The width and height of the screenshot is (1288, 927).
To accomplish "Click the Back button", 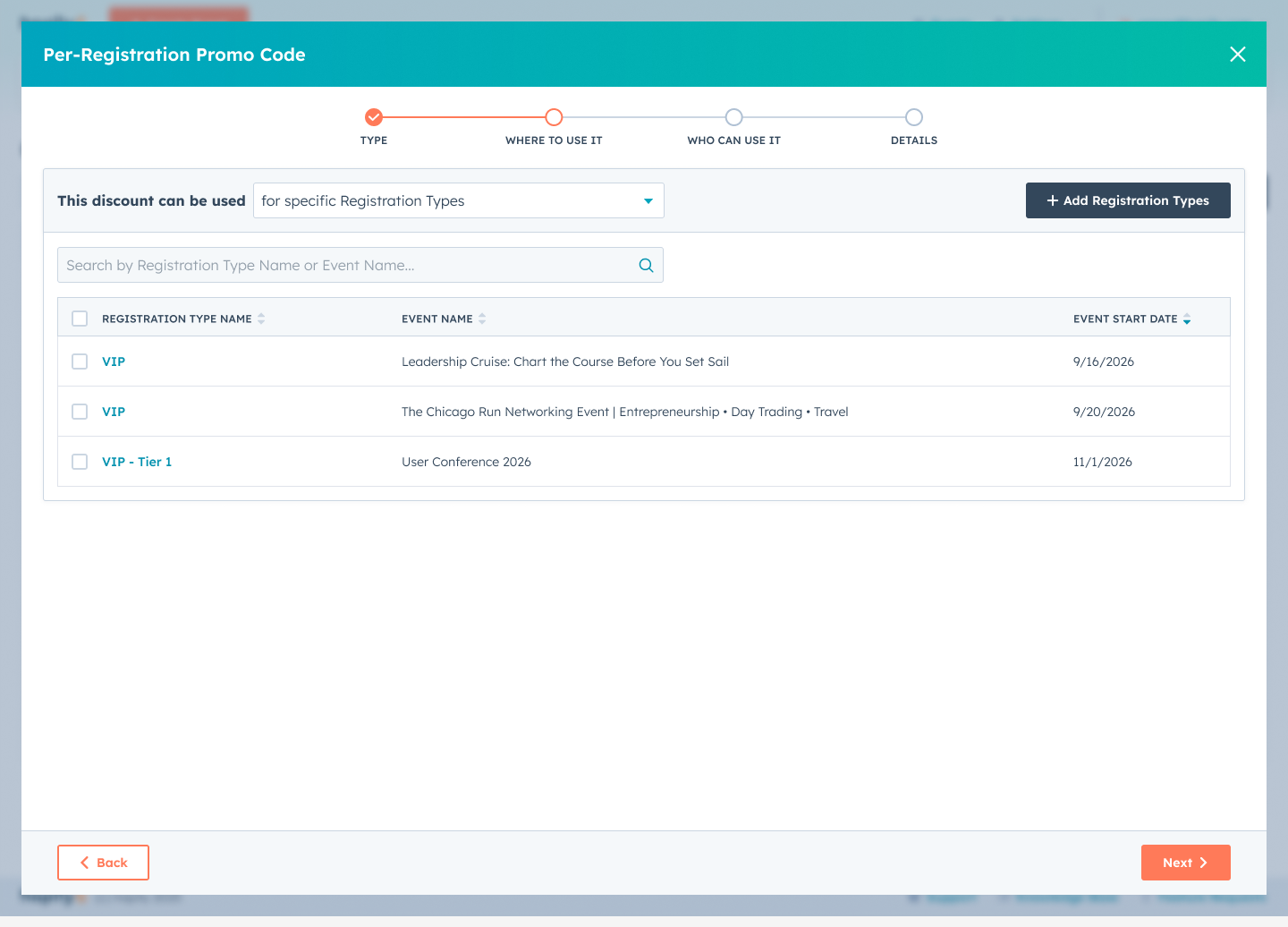I will pos(103,863).
